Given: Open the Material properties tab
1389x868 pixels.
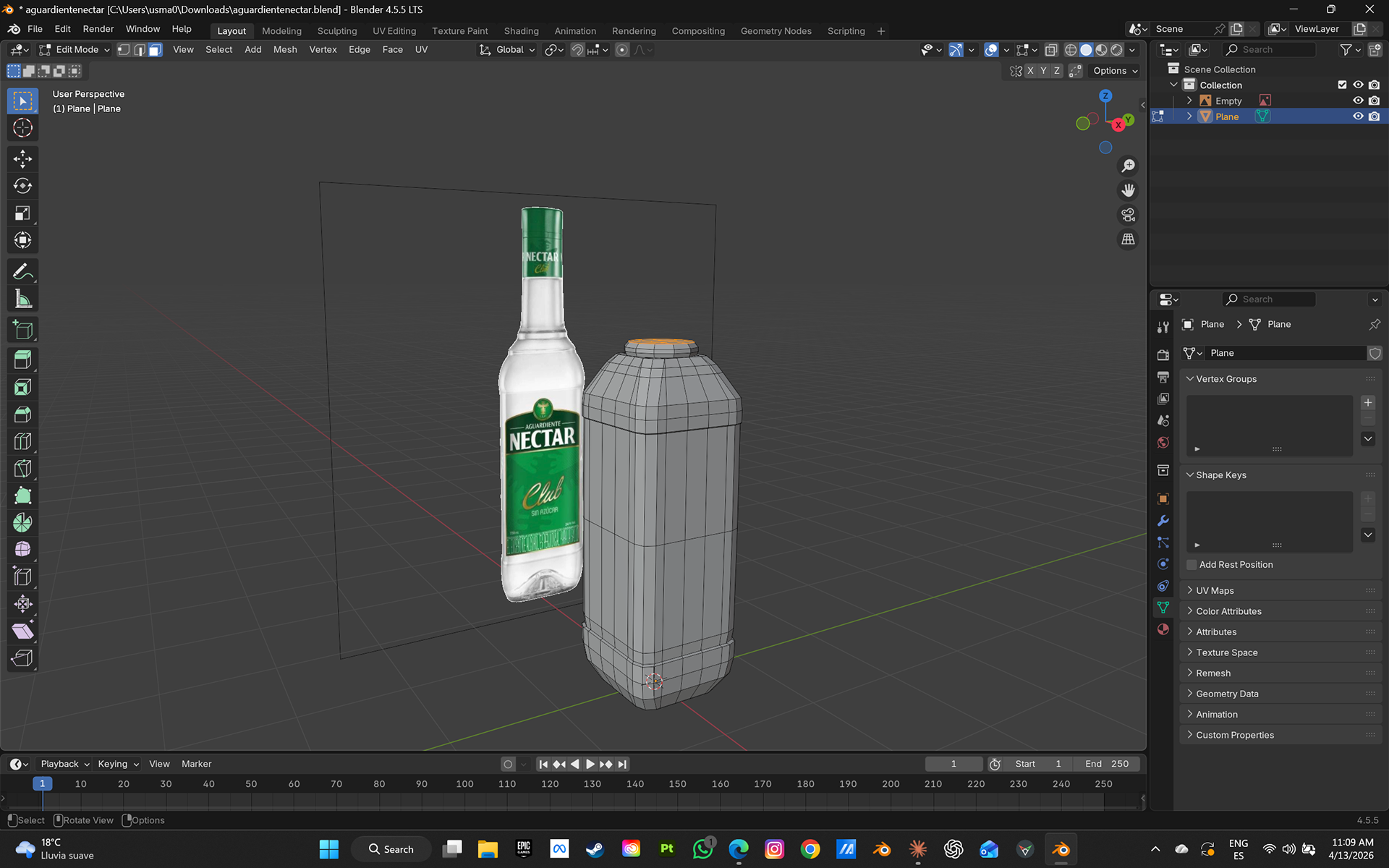Looking at the screenshot, I should (1163, 629).
